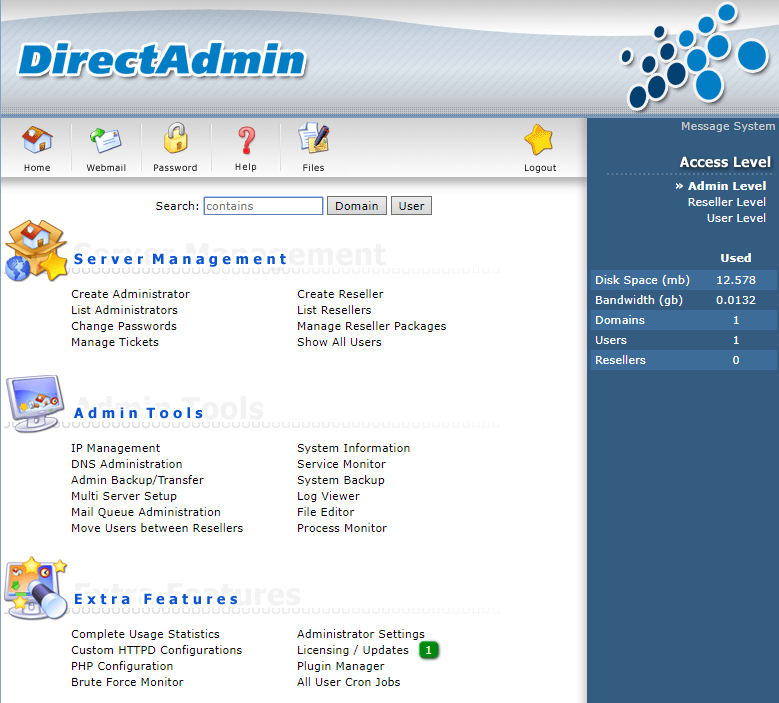Open Log Viewer
This screenshot has width=779, height=703.
tap(328, 496)
